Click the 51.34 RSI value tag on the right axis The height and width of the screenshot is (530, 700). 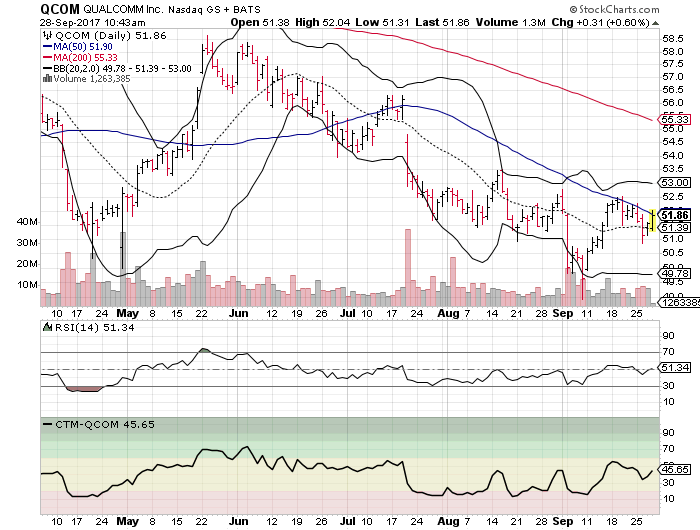tap(675, 367)
